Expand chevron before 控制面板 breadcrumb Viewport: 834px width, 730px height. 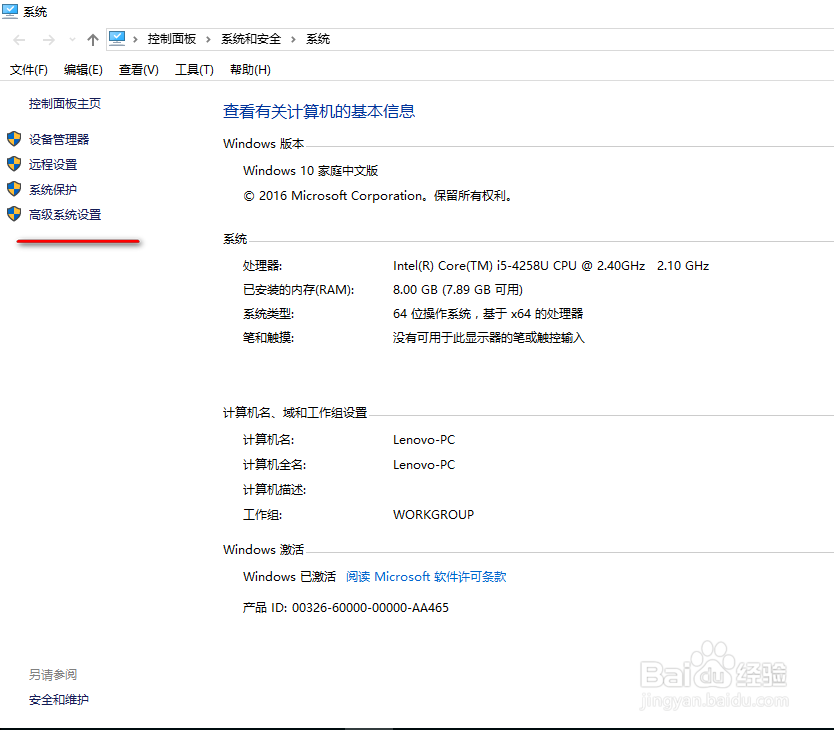(x=135, y=39)
